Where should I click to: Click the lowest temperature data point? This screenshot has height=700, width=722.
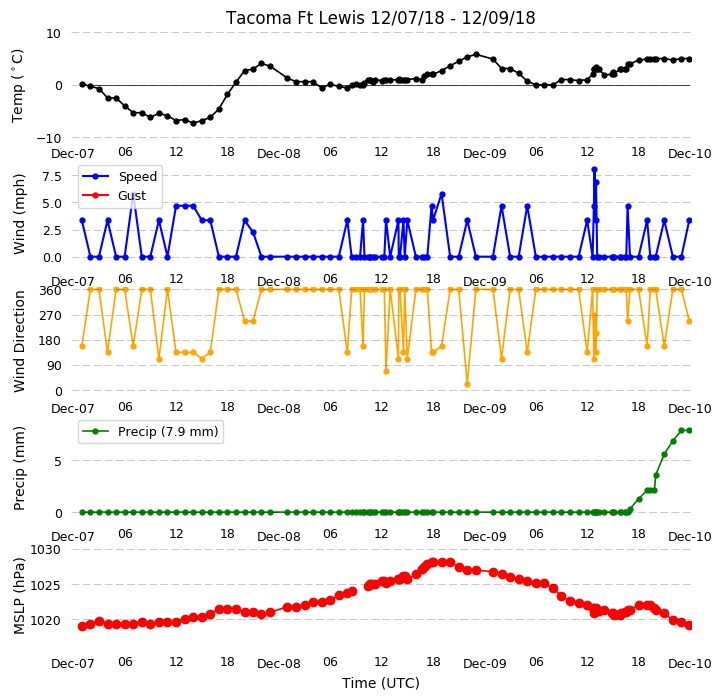[193, 123]
